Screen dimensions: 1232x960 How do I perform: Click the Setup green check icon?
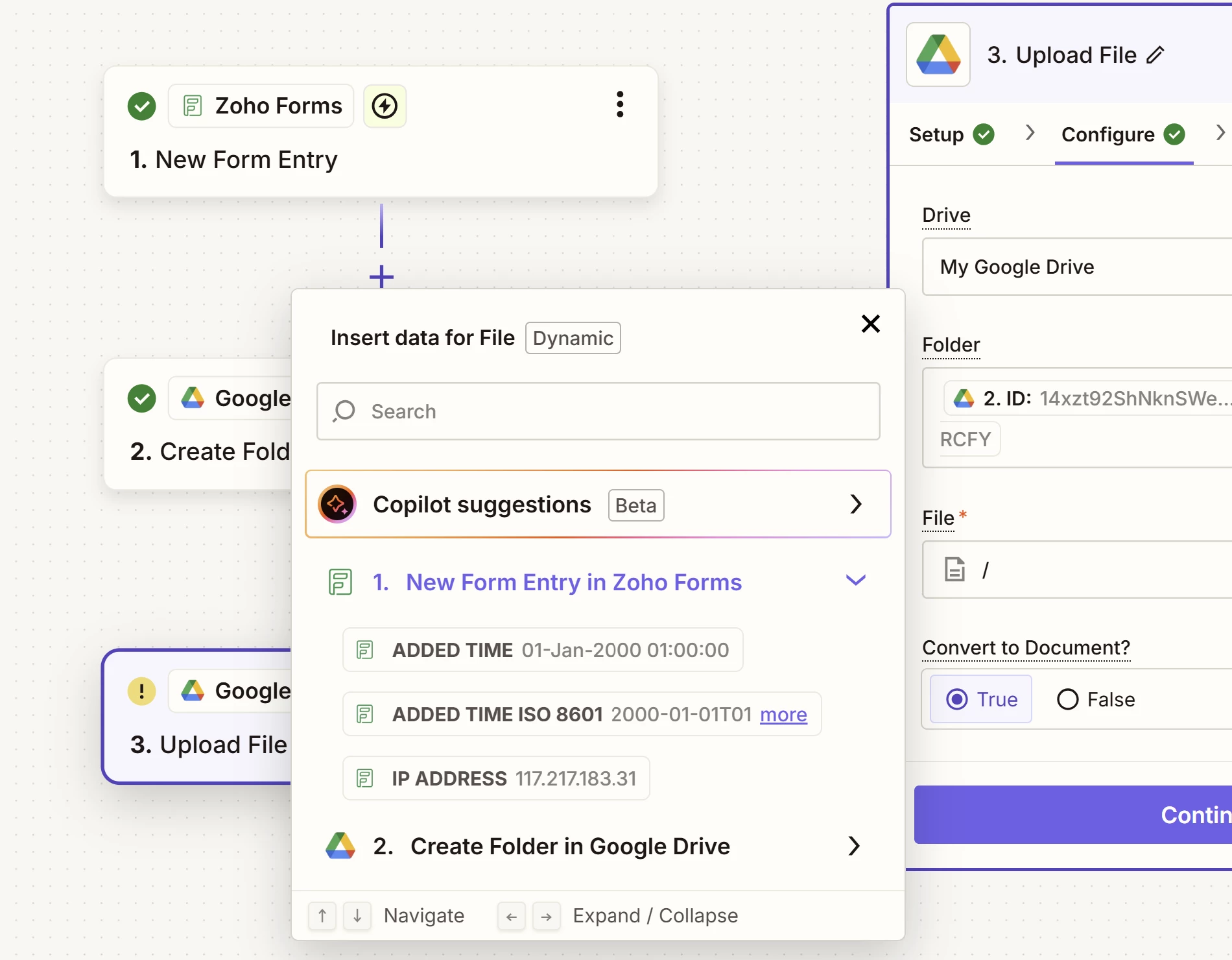coord(984,134)
